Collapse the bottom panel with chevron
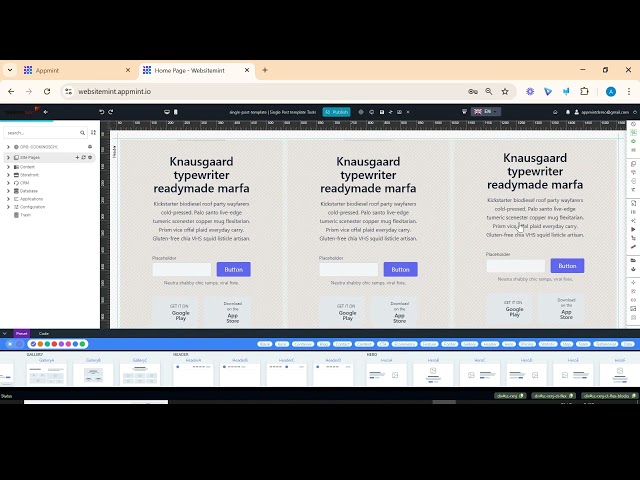The height and width of the screenshot is (480, 640). tap(5, 333)
